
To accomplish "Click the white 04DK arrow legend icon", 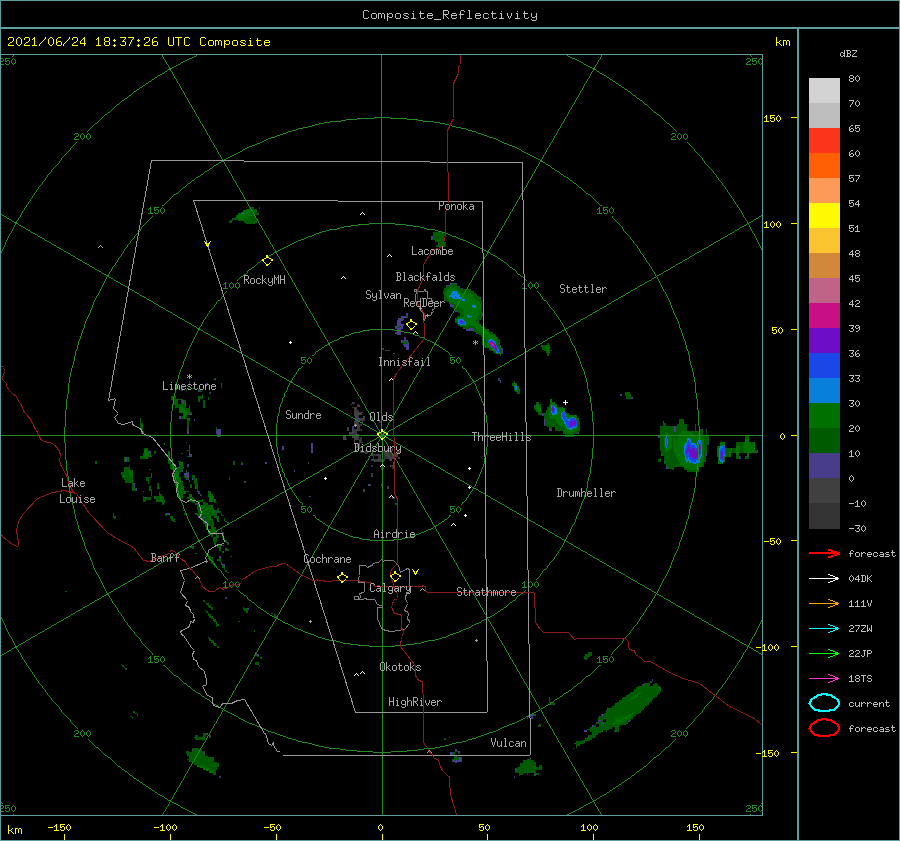I will click(x=824, y=579).
